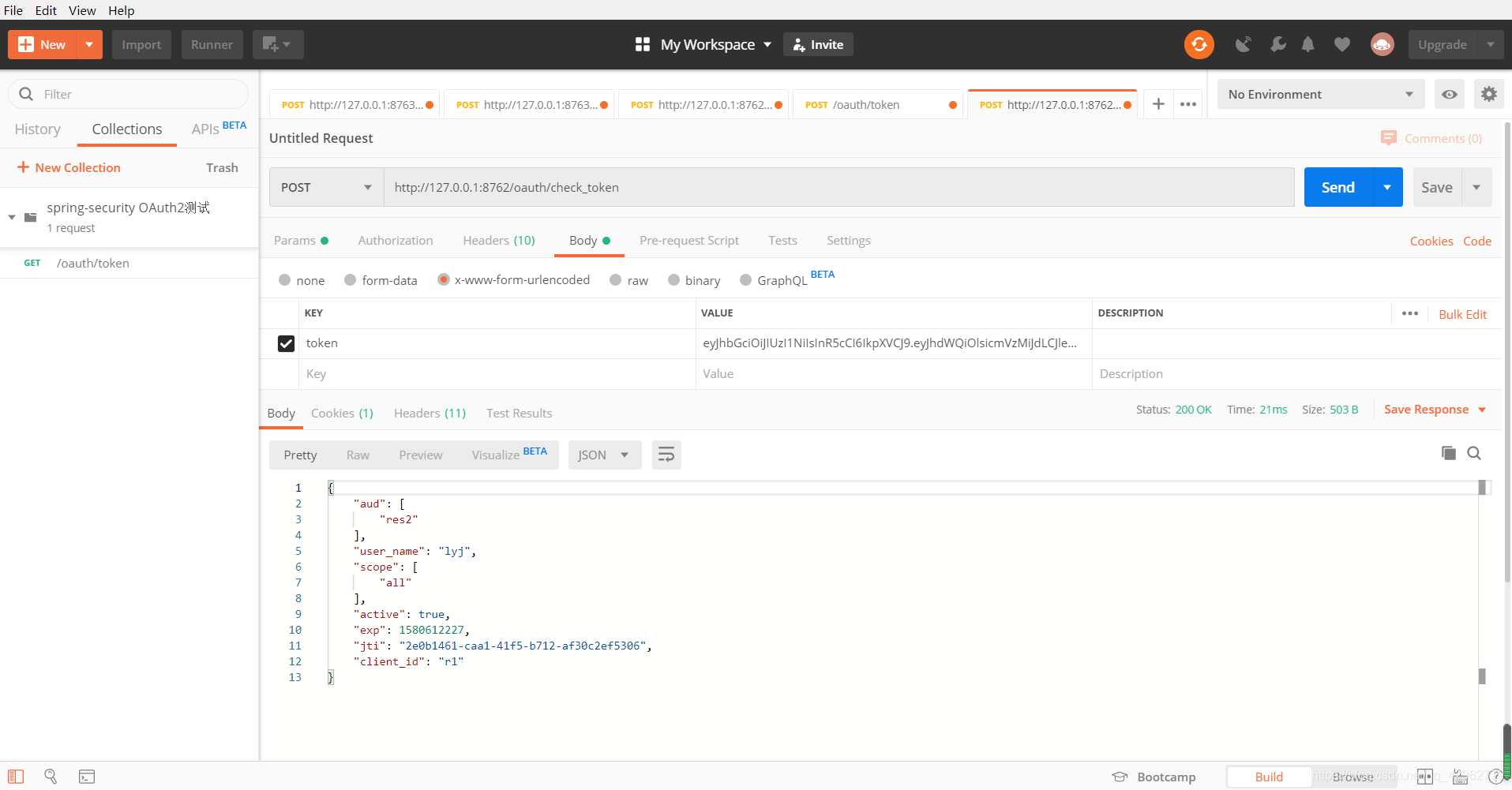
Task: Click the Send button
Action: tap(1338, 187)
